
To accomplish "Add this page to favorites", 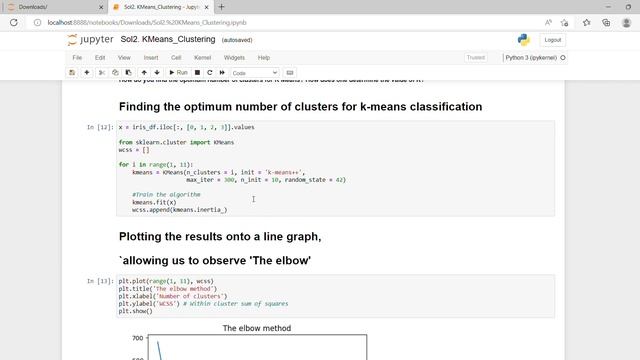I will pyautogui.click(x=564, y=22).
